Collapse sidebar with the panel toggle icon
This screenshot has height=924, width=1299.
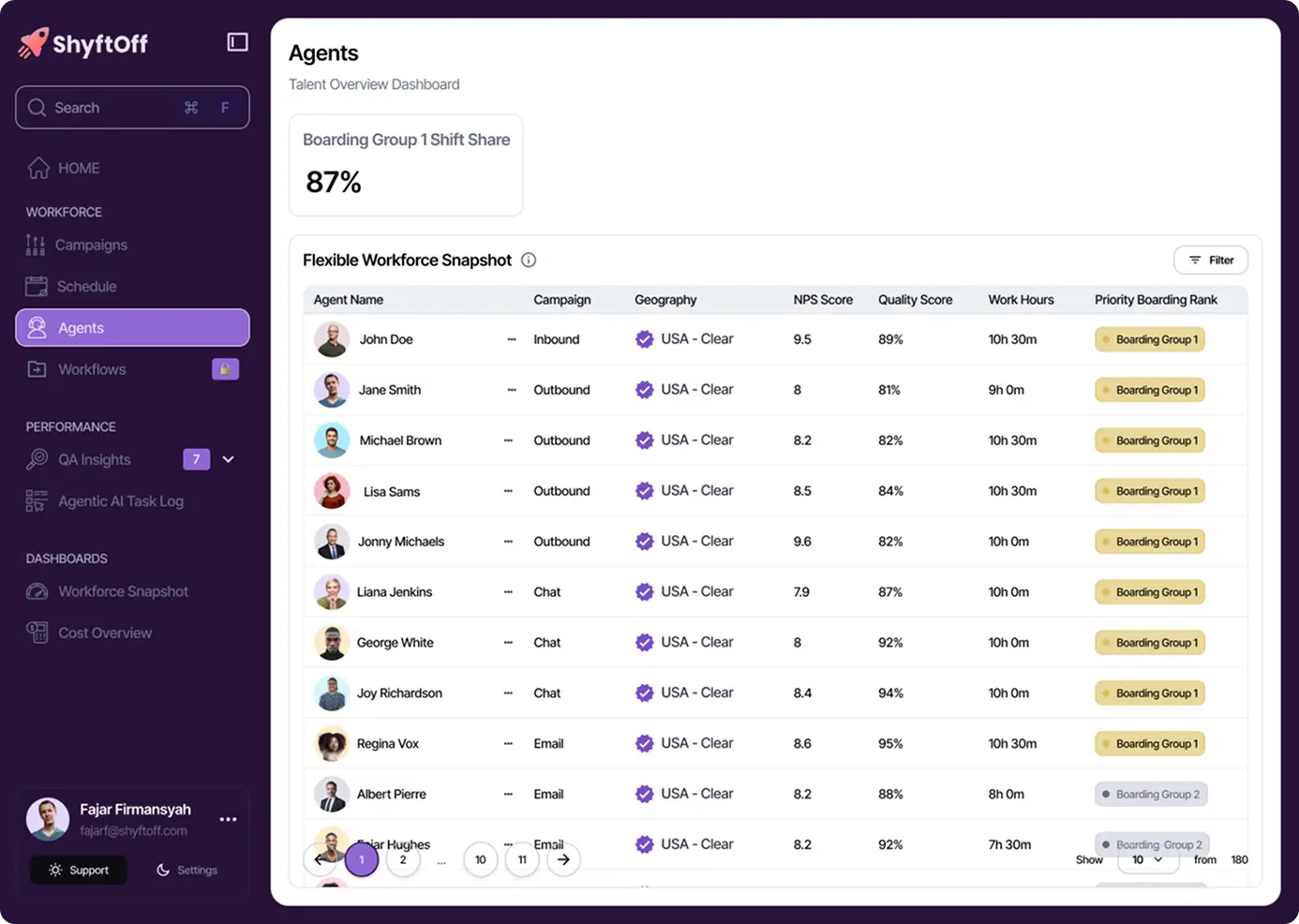[238, 42]
